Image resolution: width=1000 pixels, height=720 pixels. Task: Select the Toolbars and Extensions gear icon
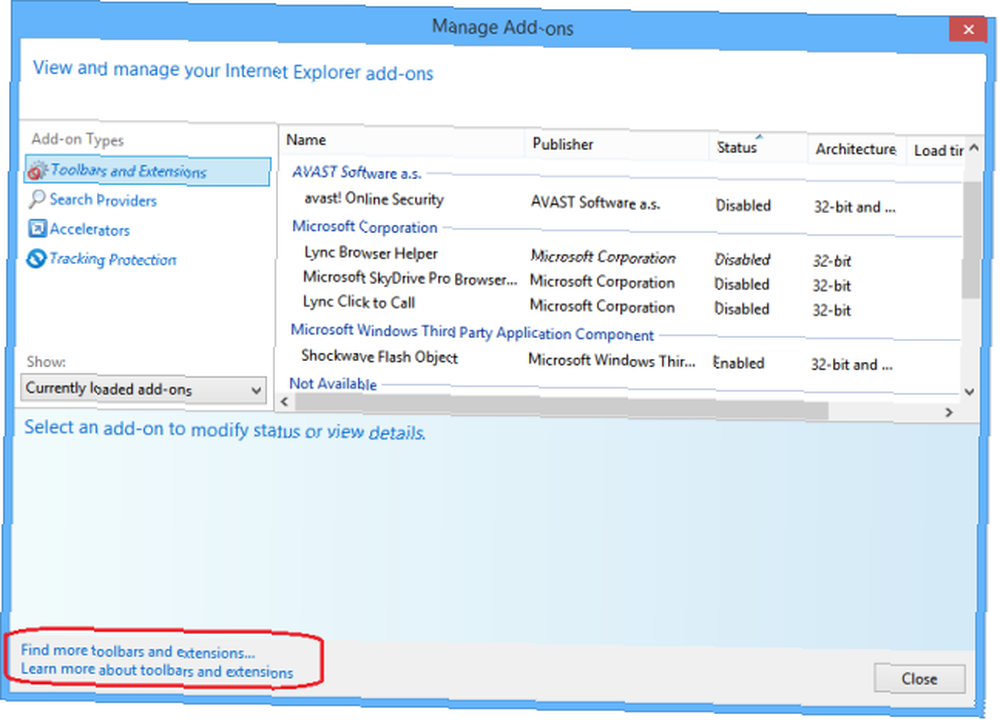pos(38,171)
